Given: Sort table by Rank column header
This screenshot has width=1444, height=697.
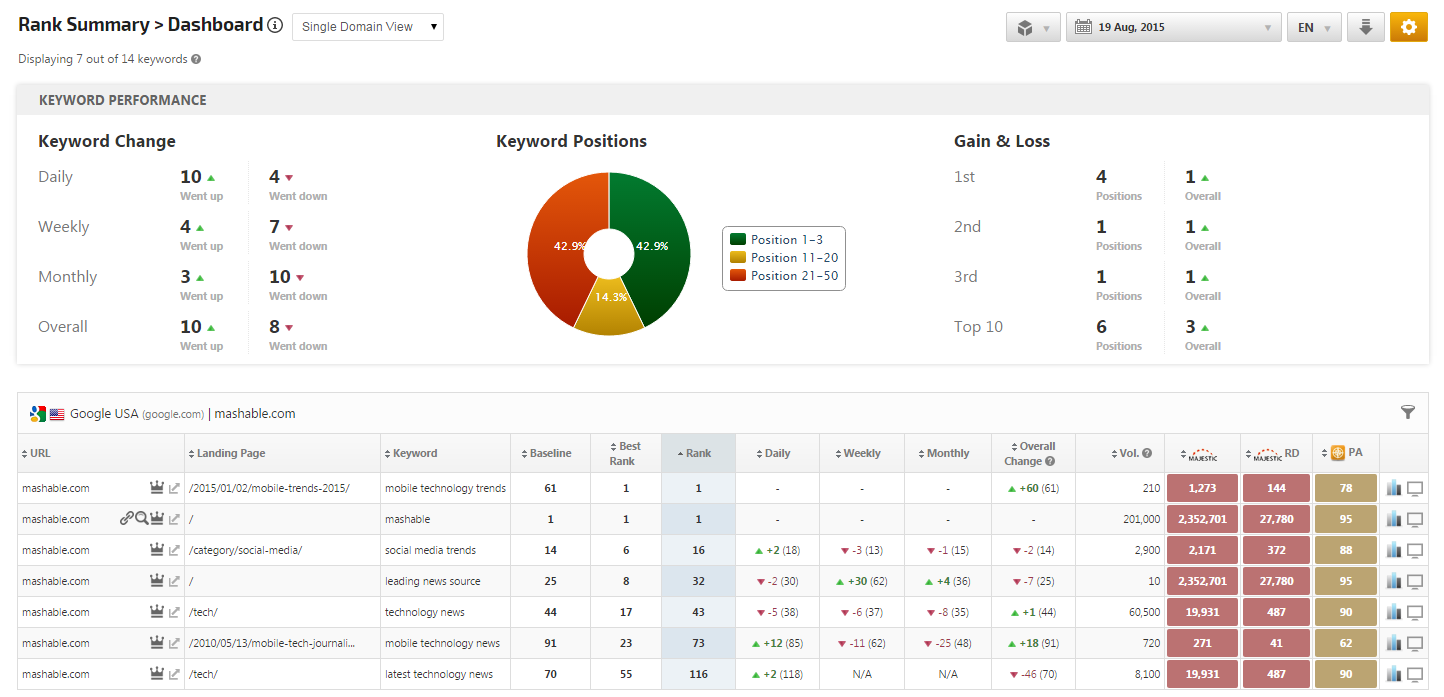Looking at the screenshot, I should click(698, 453).
